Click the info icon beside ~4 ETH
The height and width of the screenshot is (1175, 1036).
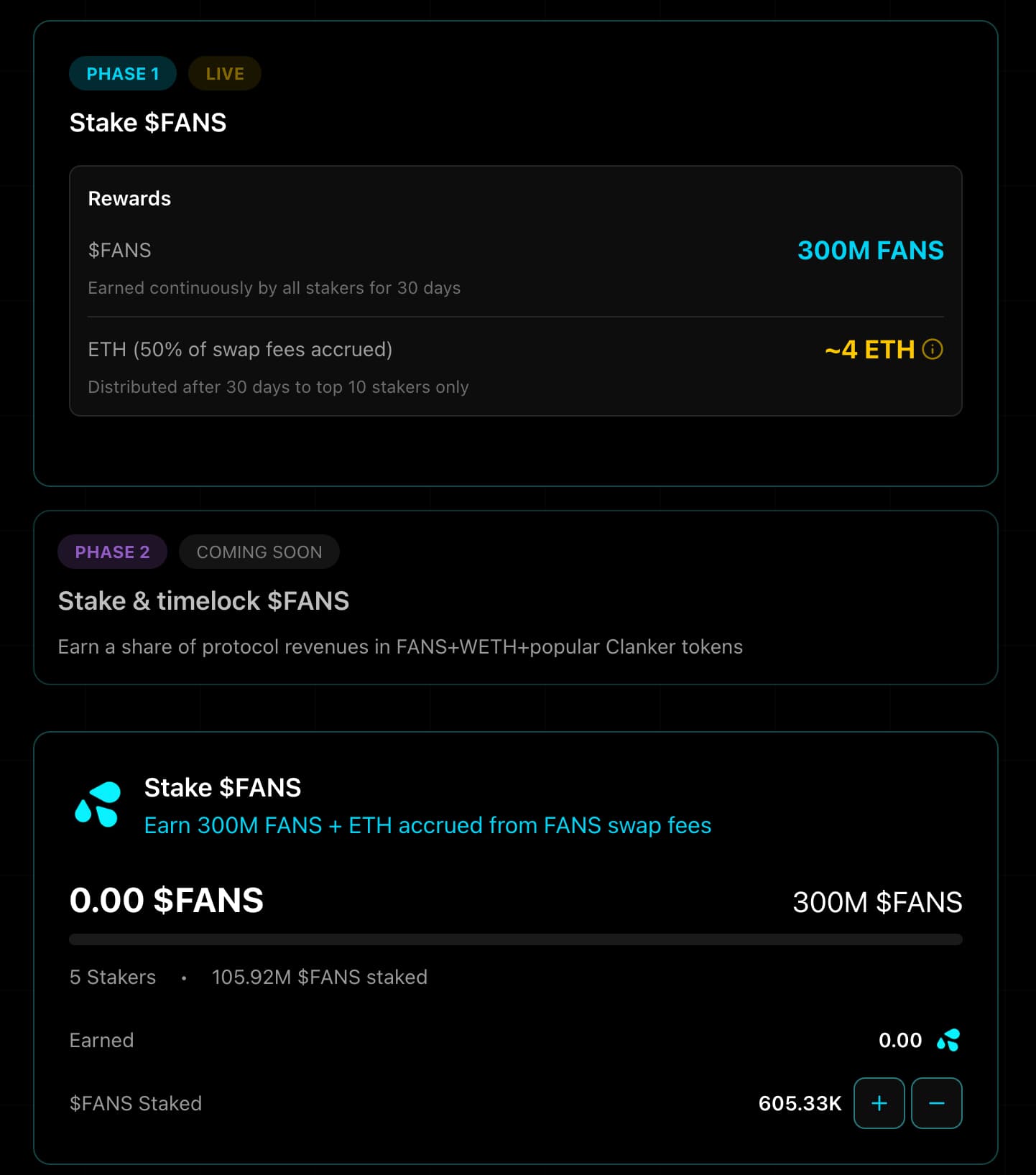[932, 350]
